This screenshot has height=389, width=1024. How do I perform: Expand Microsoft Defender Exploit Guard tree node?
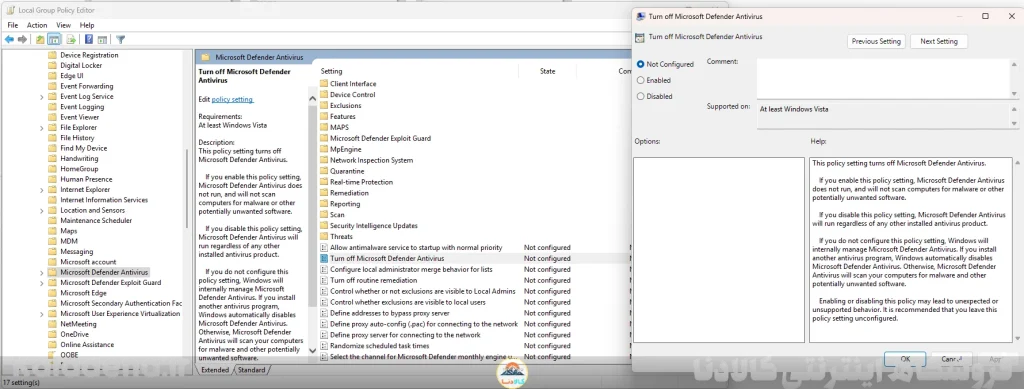pyautogui.click(x=42, y=283)
